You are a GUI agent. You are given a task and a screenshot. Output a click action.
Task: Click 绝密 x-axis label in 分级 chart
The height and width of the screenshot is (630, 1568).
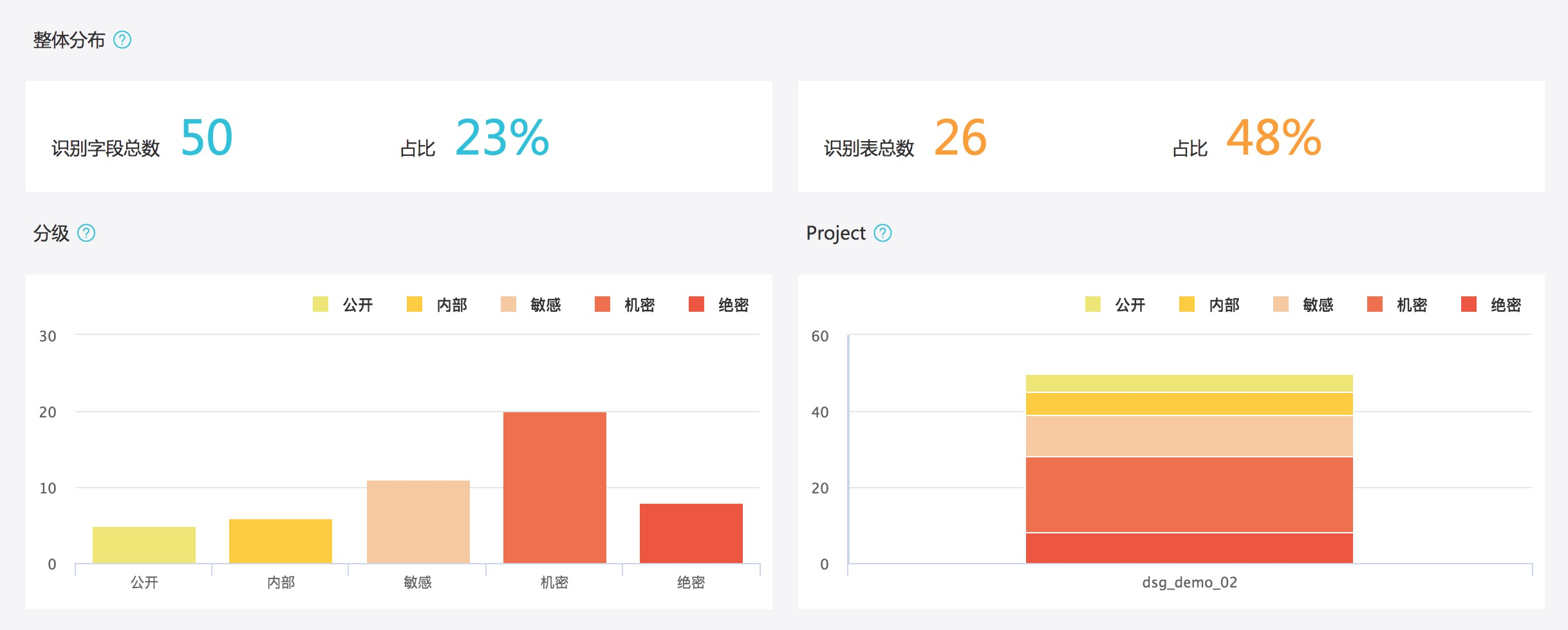point(691,582)
